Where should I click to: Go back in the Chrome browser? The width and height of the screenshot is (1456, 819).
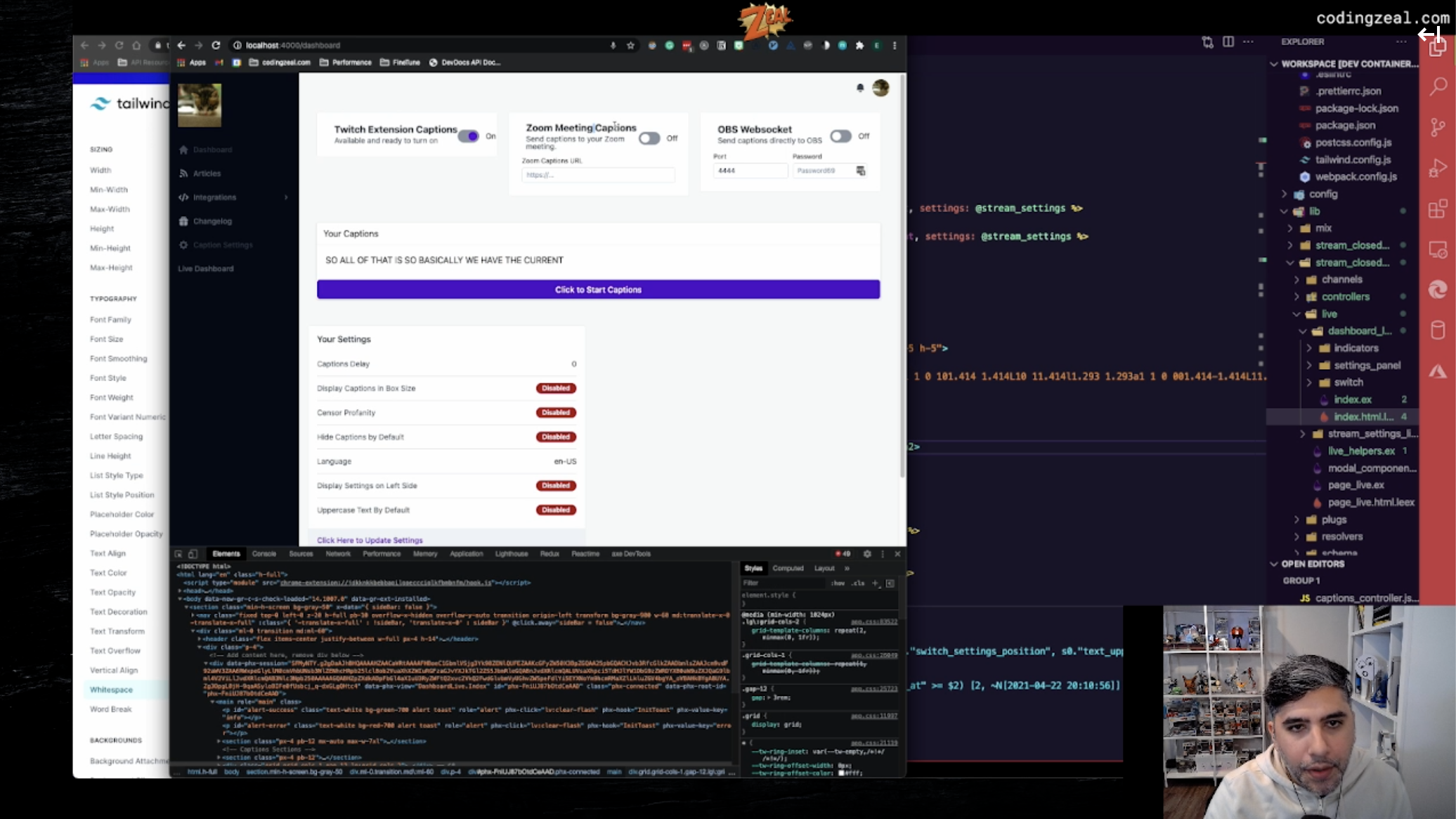[181, 45]
